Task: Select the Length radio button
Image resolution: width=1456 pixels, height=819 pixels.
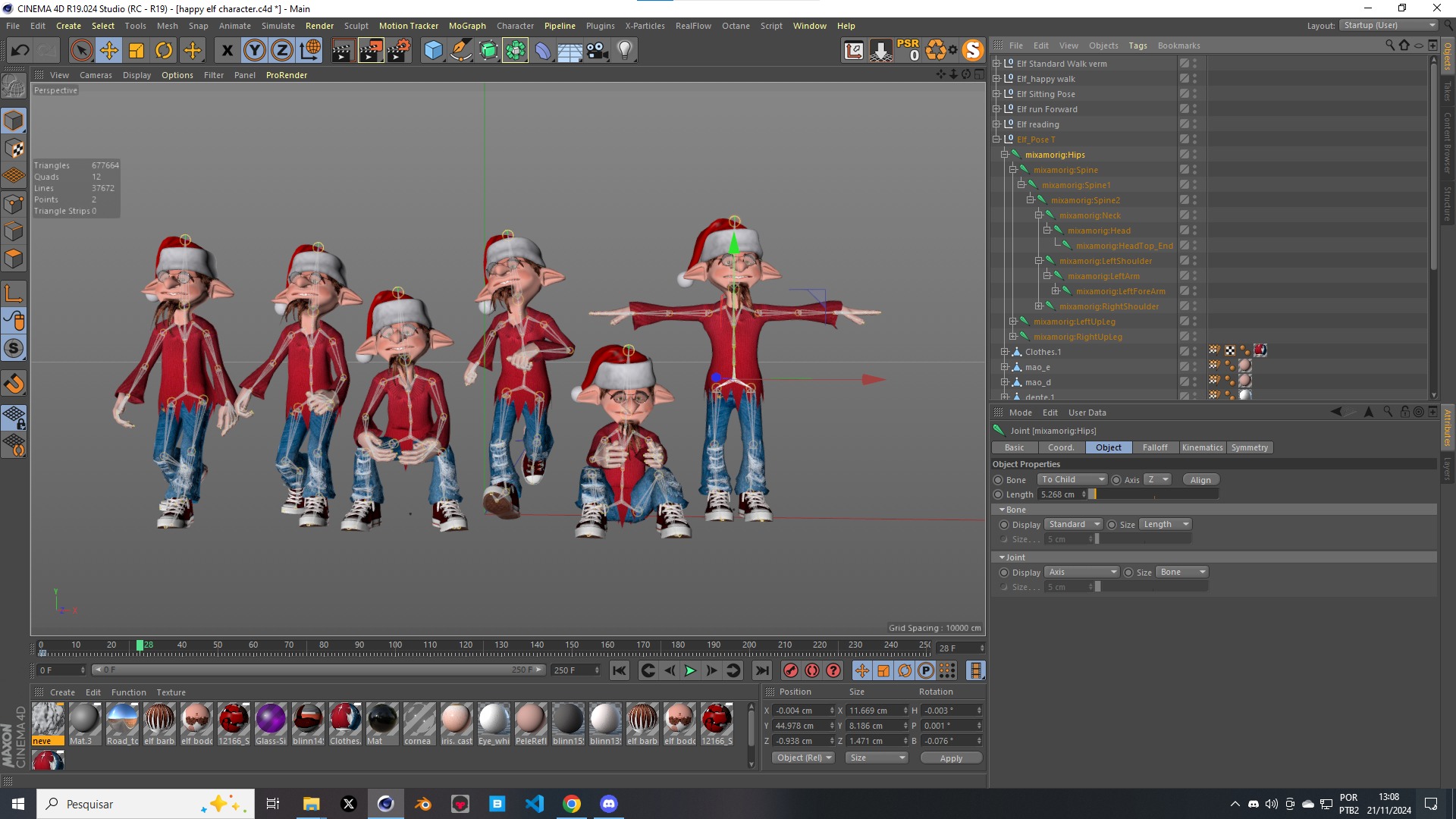Action: click(998, 494)
